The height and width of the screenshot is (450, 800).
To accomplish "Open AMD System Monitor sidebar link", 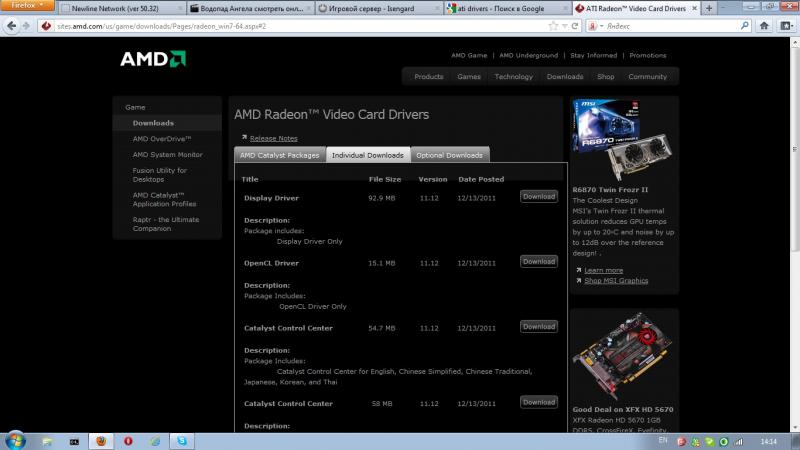I will (x=167, y=155).
